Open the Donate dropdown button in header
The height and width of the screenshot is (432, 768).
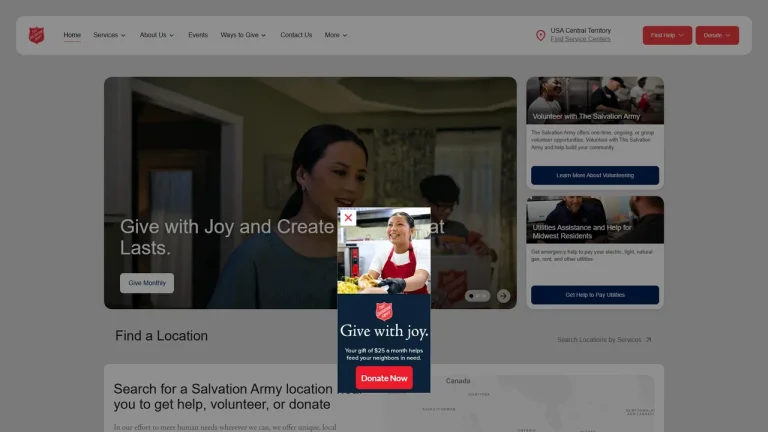(x=717, y=35)
